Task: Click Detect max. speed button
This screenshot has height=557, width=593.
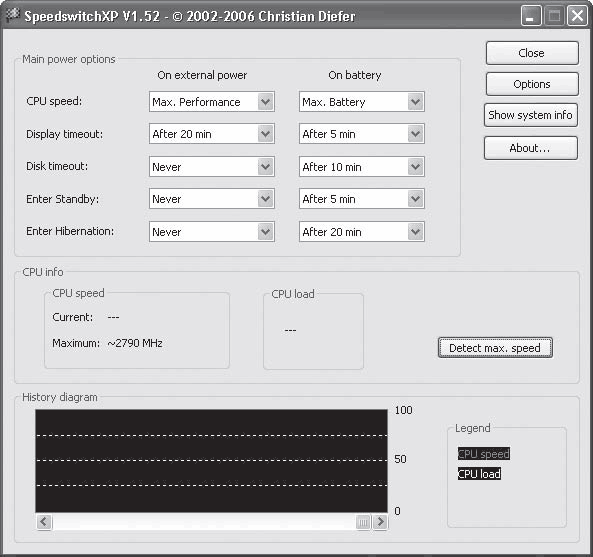Action: point(495,348)
